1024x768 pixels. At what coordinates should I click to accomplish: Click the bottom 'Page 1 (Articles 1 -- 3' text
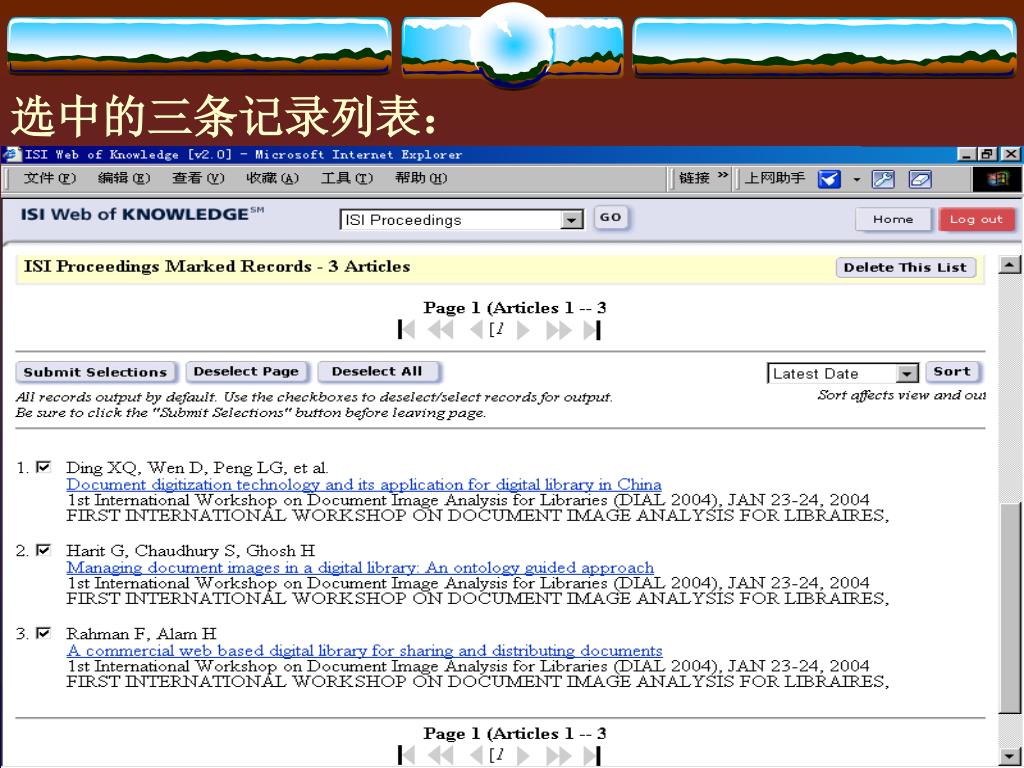pyautogui.click(x=515, y=733)
